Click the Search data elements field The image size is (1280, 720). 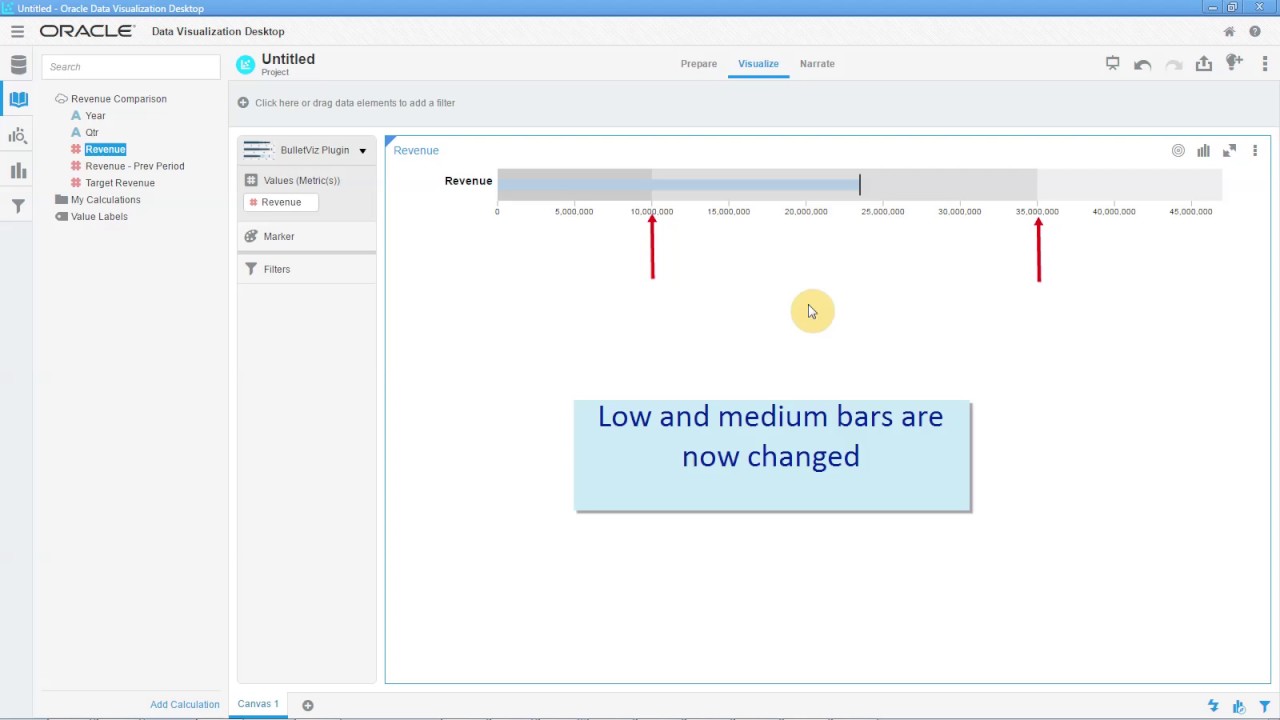(131, 67)
